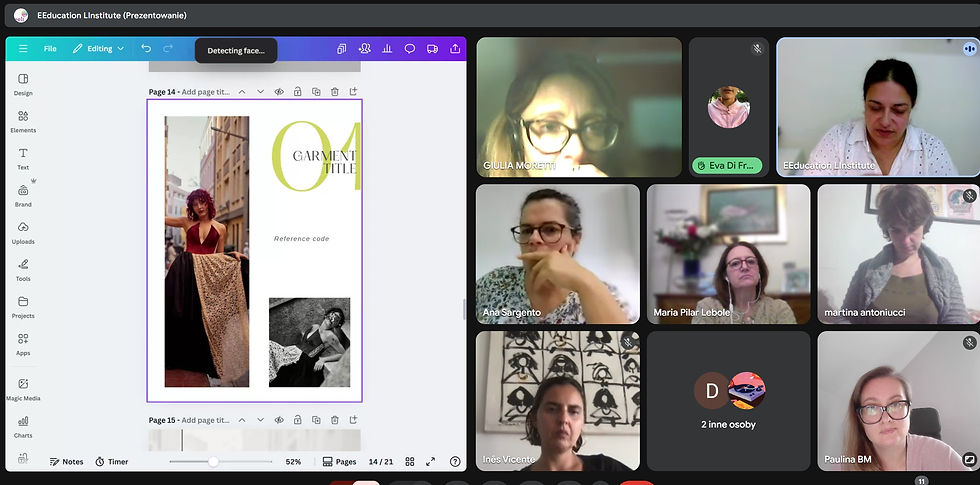Move Page 14 down with chevron
Screen dimensions: 980x485
(x=261, y=92)
